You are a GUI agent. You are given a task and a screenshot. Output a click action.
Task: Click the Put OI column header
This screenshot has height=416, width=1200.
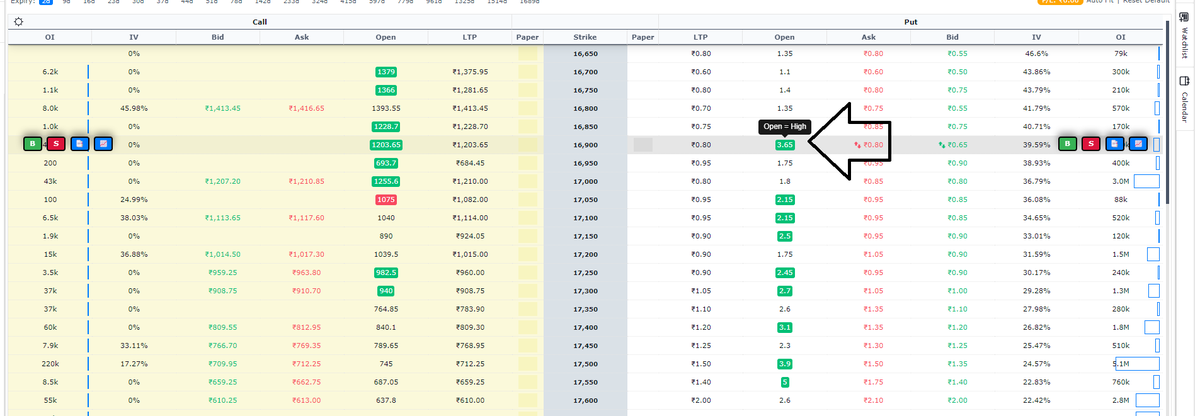tap(1120, 37)
